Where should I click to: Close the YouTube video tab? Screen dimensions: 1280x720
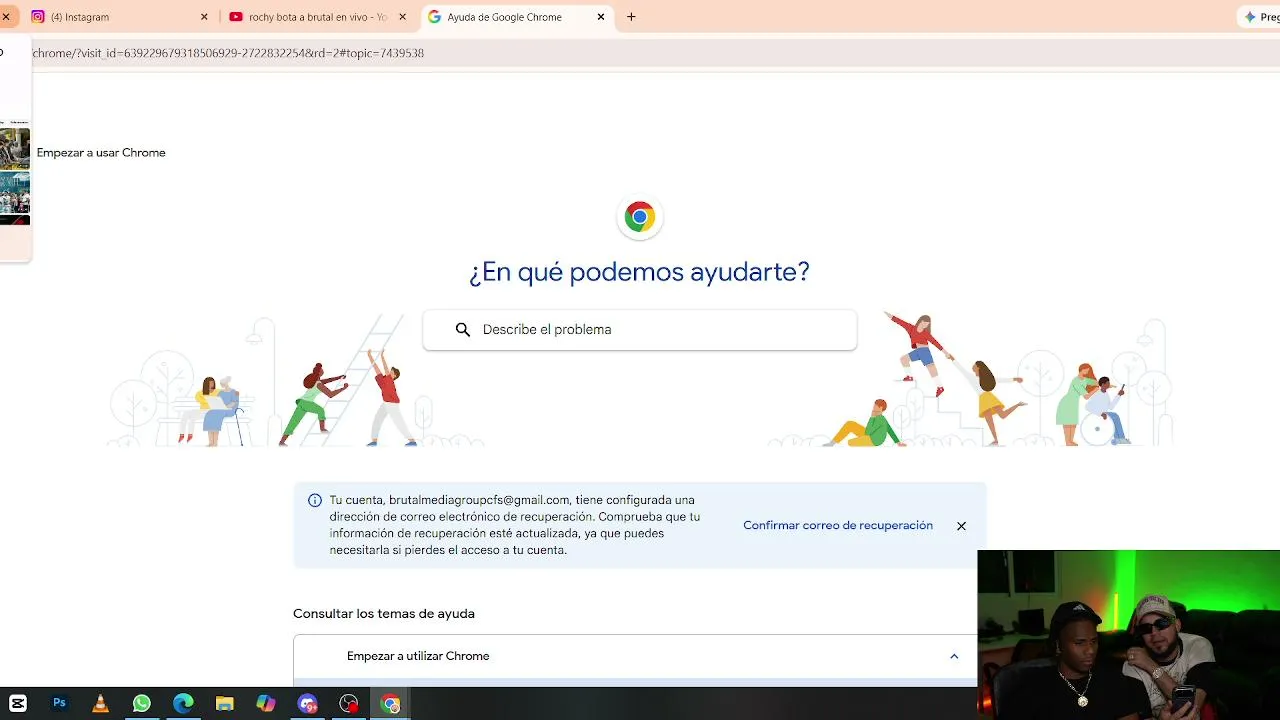pyautogui.click(x=403, y=17)
